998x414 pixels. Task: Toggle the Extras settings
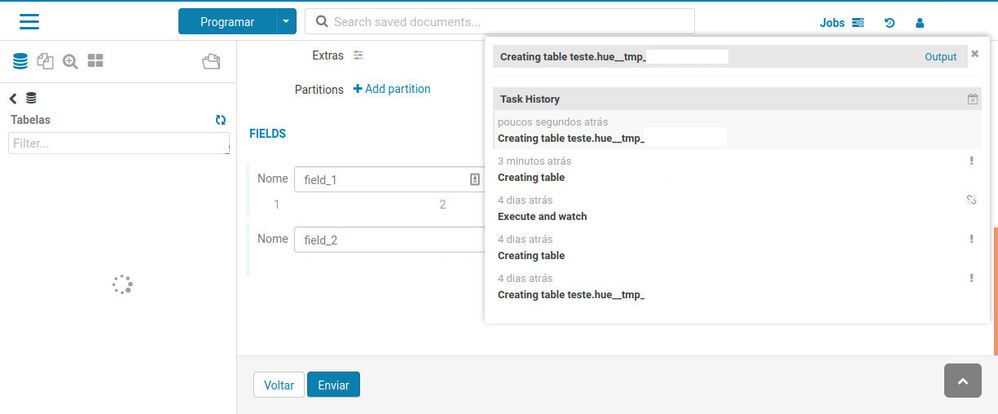358,55
